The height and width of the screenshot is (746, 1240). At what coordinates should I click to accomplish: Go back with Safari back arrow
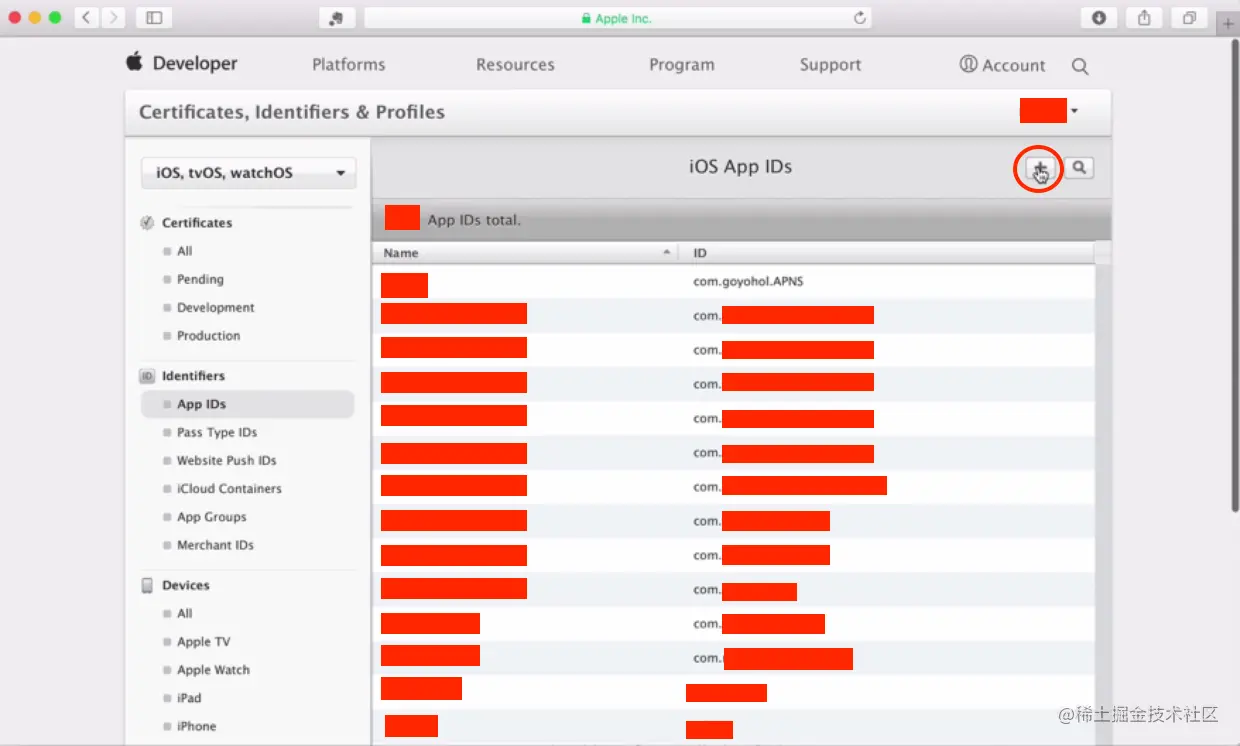pyautogui.click(x=87, y=18)
